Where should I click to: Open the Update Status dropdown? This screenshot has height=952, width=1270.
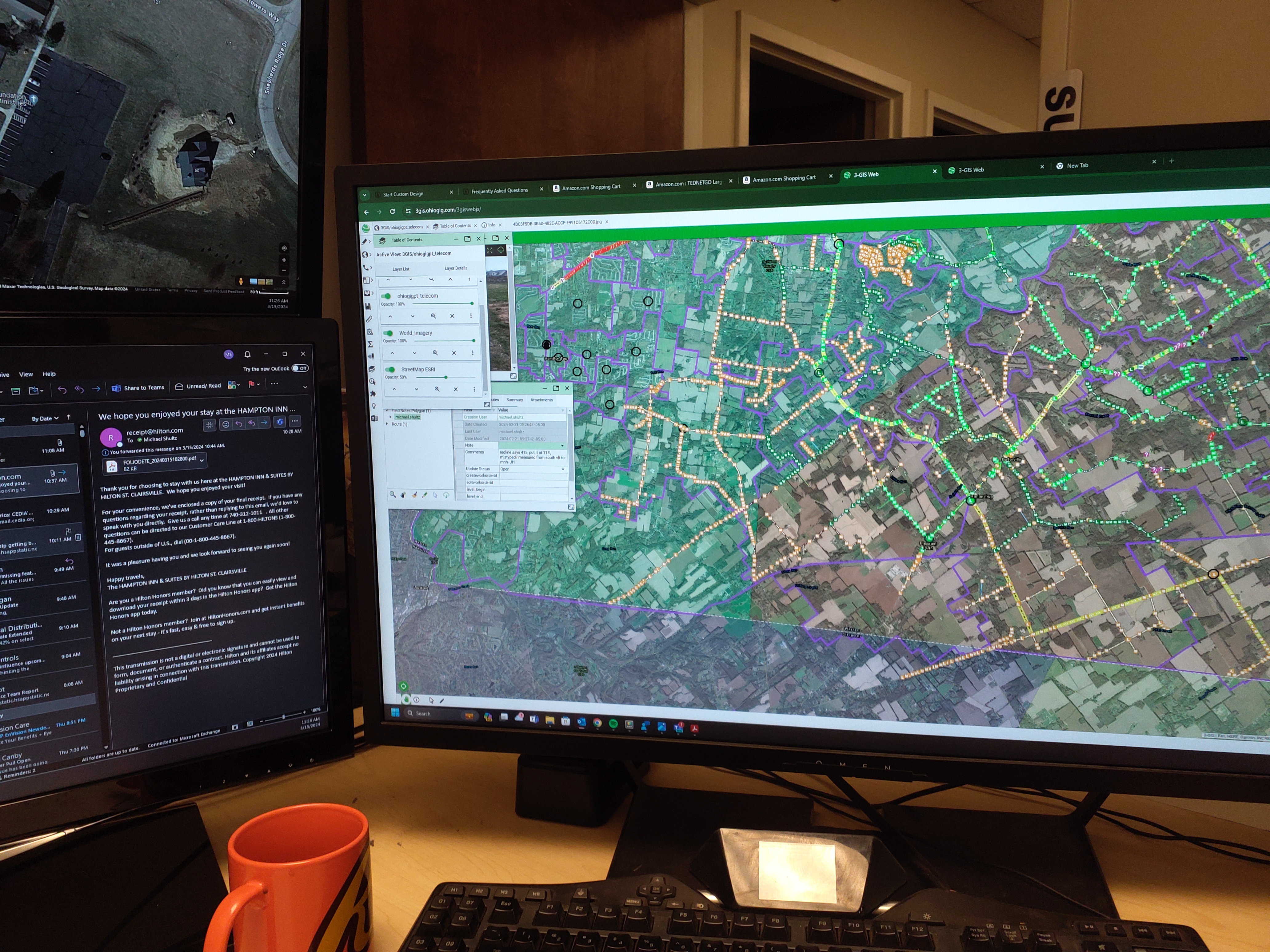tap(563, 470)
